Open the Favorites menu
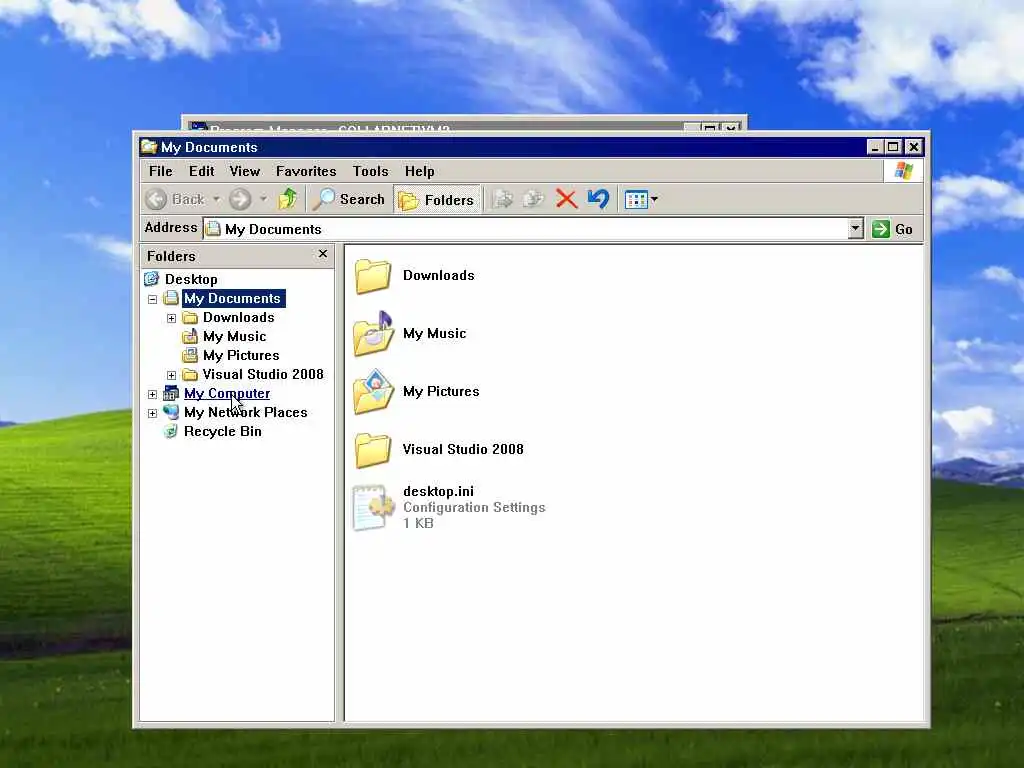The width and height of the screenshot is (1024, 768). [306, 171]
